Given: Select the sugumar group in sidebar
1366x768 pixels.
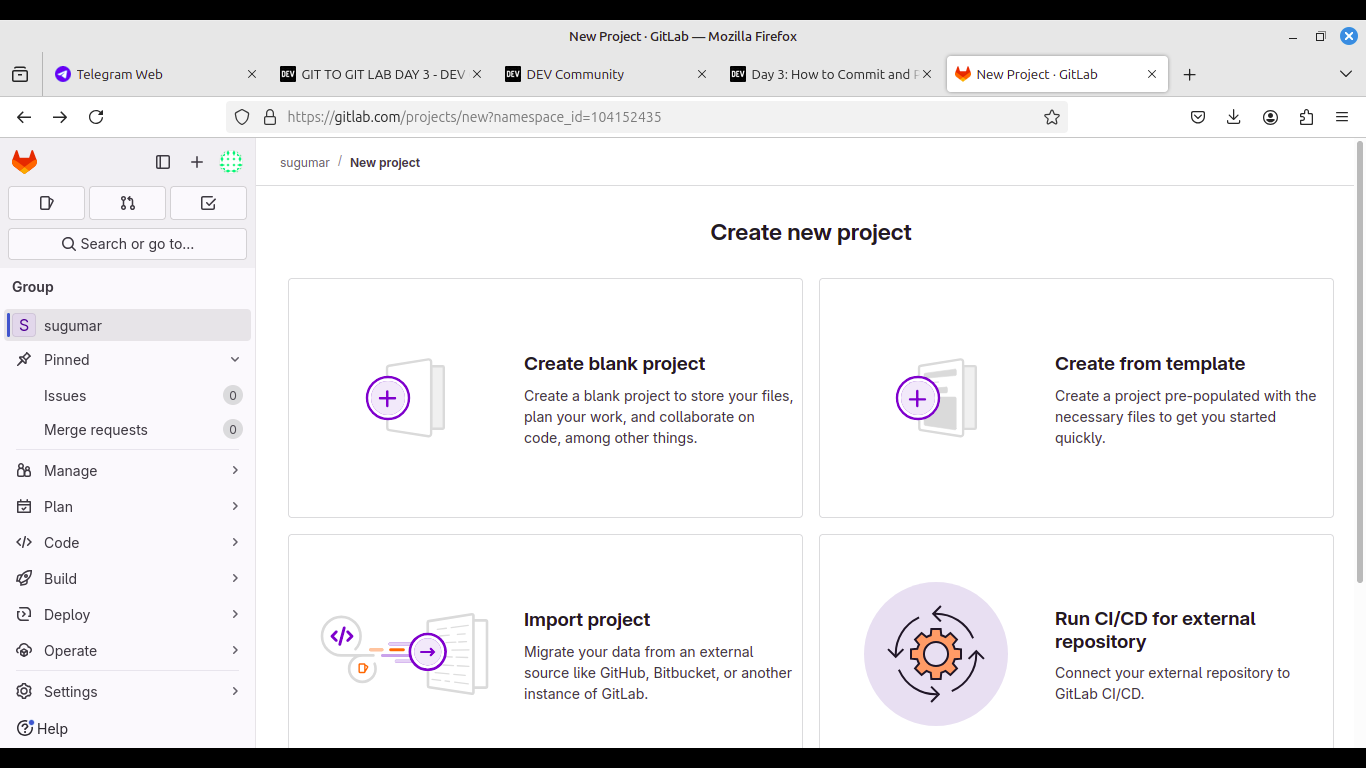Looking at the screenshot, I should point(127,325).
